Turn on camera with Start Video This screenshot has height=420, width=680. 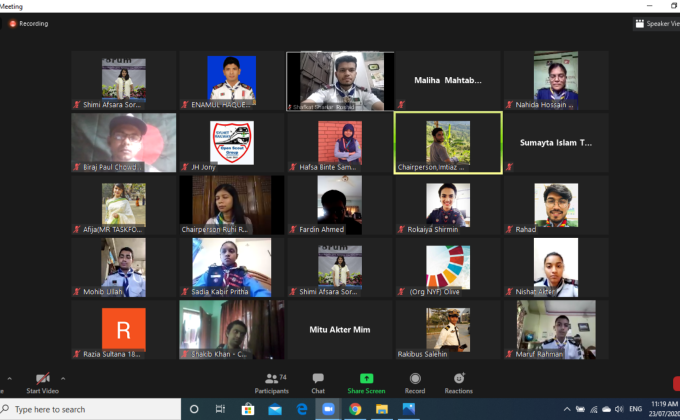point(42,384)
